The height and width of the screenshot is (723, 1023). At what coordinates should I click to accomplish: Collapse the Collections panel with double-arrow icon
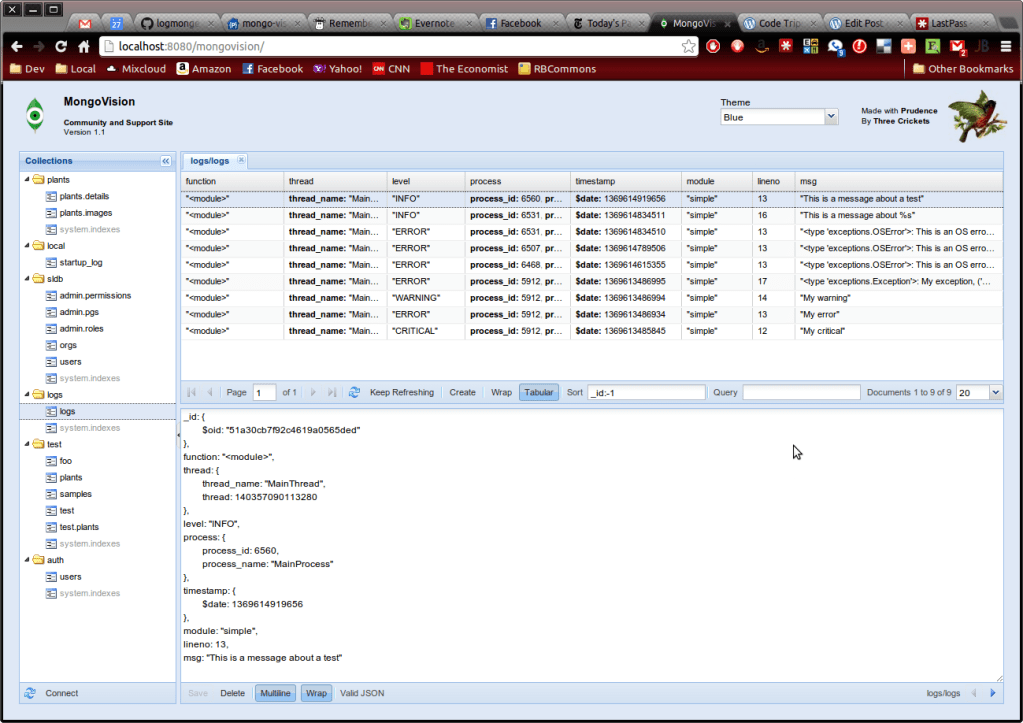tap(165, 161)
